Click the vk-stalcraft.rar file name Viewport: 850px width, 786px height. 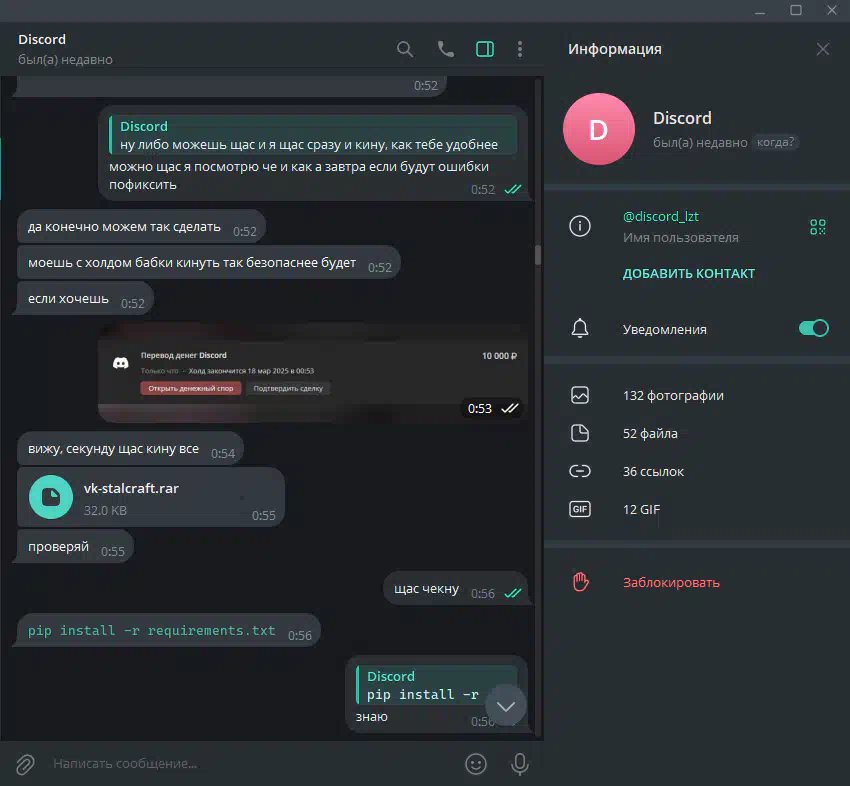tap(131, 488)
